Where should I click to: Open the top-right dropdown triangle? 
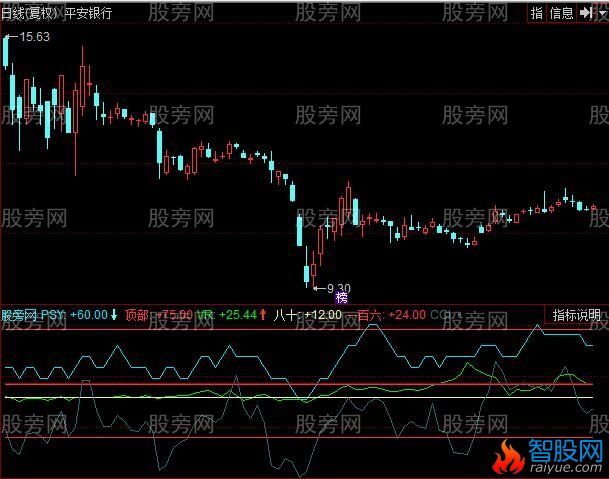(x=602, y=13)
